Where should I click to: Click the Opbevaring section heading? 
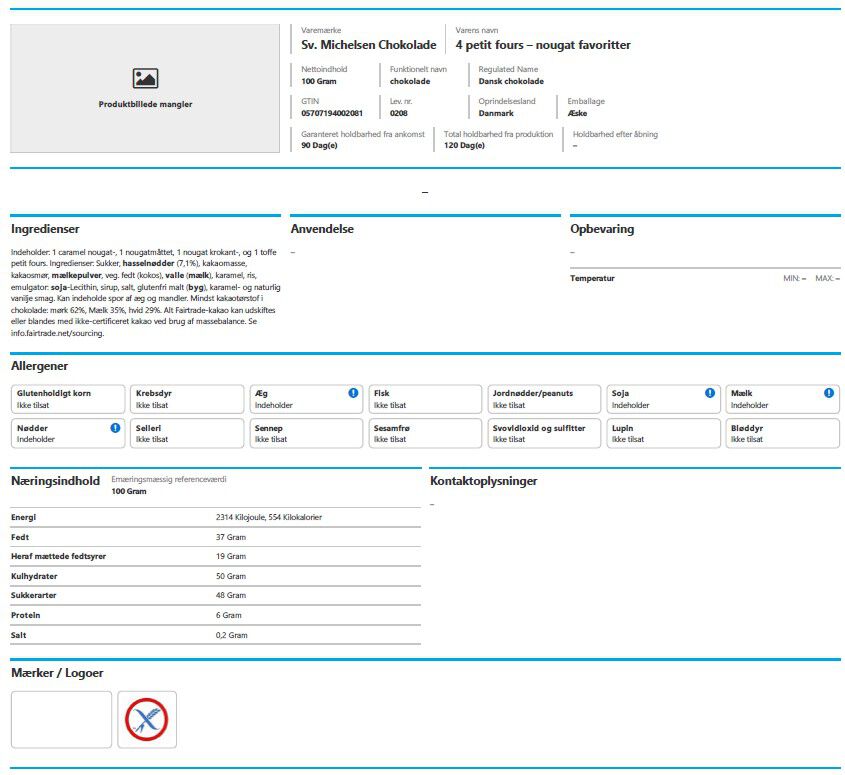point(602,229)
